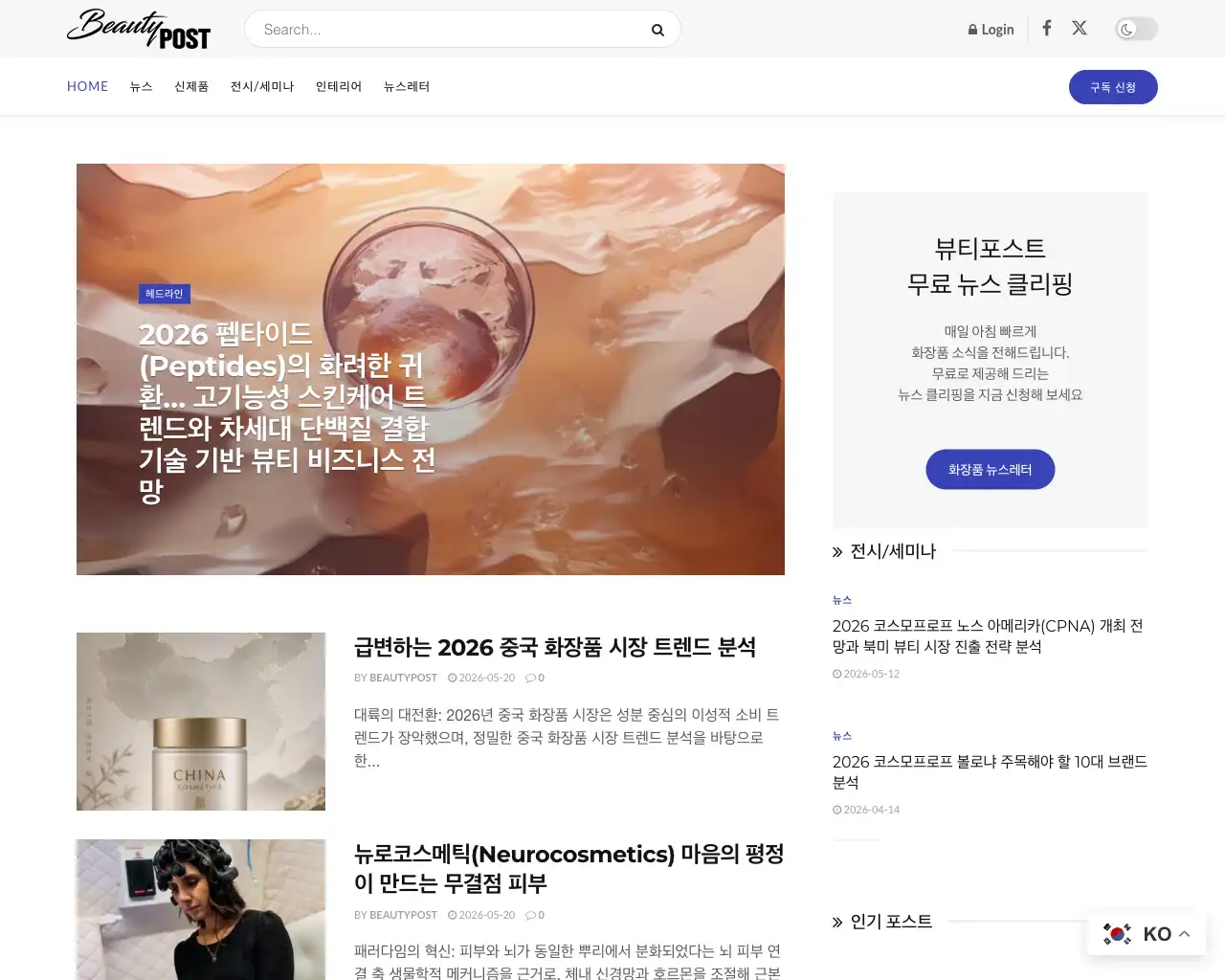Click the Korean flag language icon
The height and width of the screenshot is (980, 1225).
click(1117, 934)
